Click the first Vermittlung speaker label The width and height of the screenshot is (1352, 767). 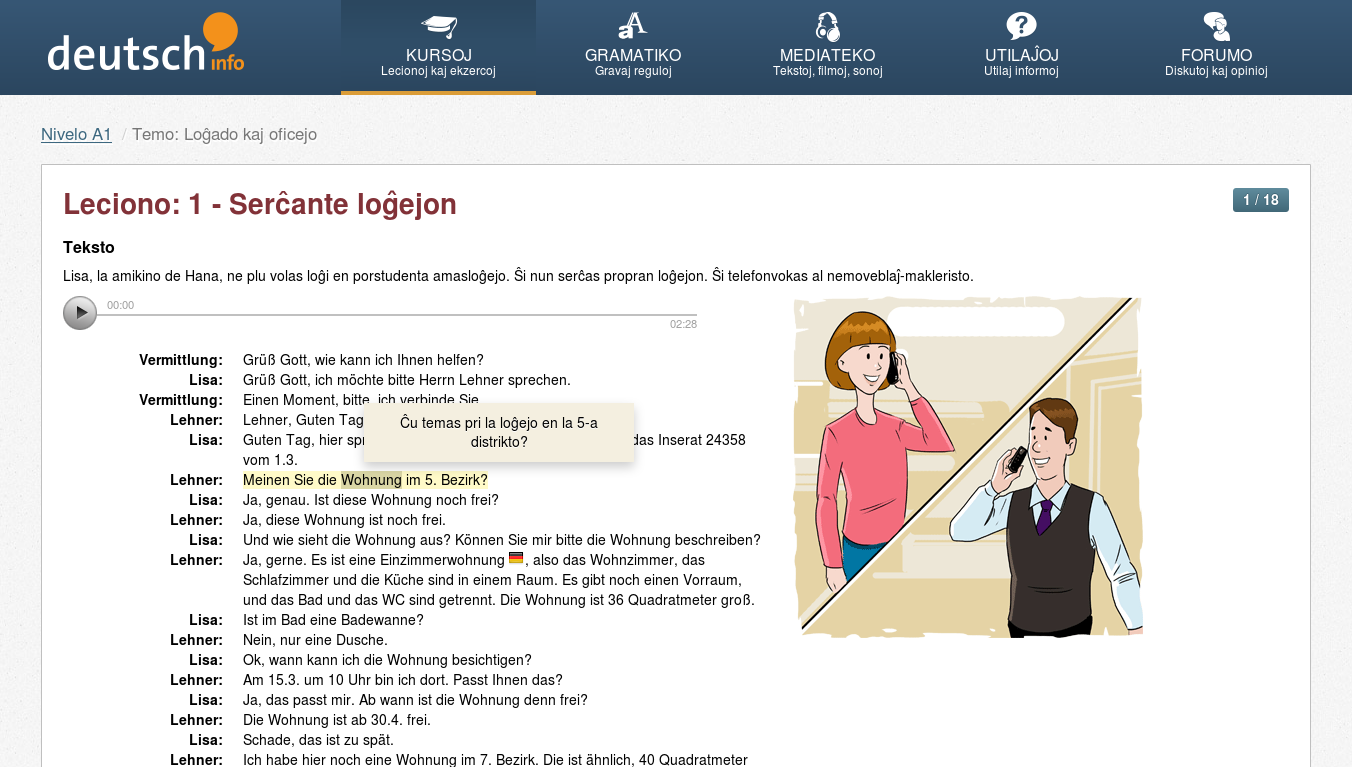pyautogui.click(x=181, y=360)
